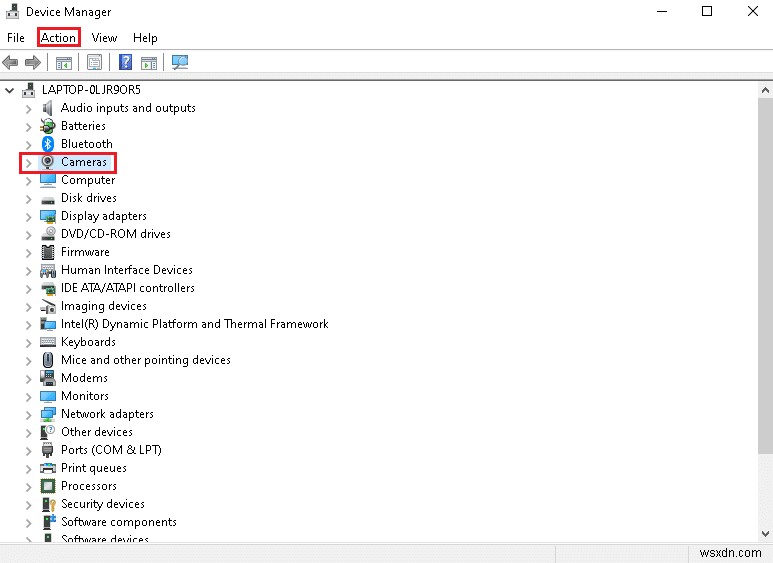Expand the Software components chevron
773x563 pixels.
(28, 523)
